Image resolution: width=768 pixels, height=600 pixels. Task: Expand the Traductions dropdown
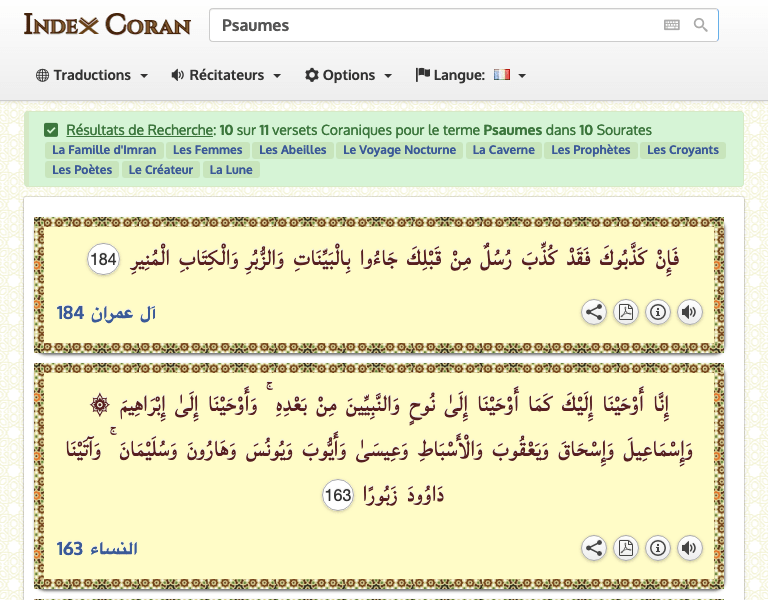pos(92,75)
